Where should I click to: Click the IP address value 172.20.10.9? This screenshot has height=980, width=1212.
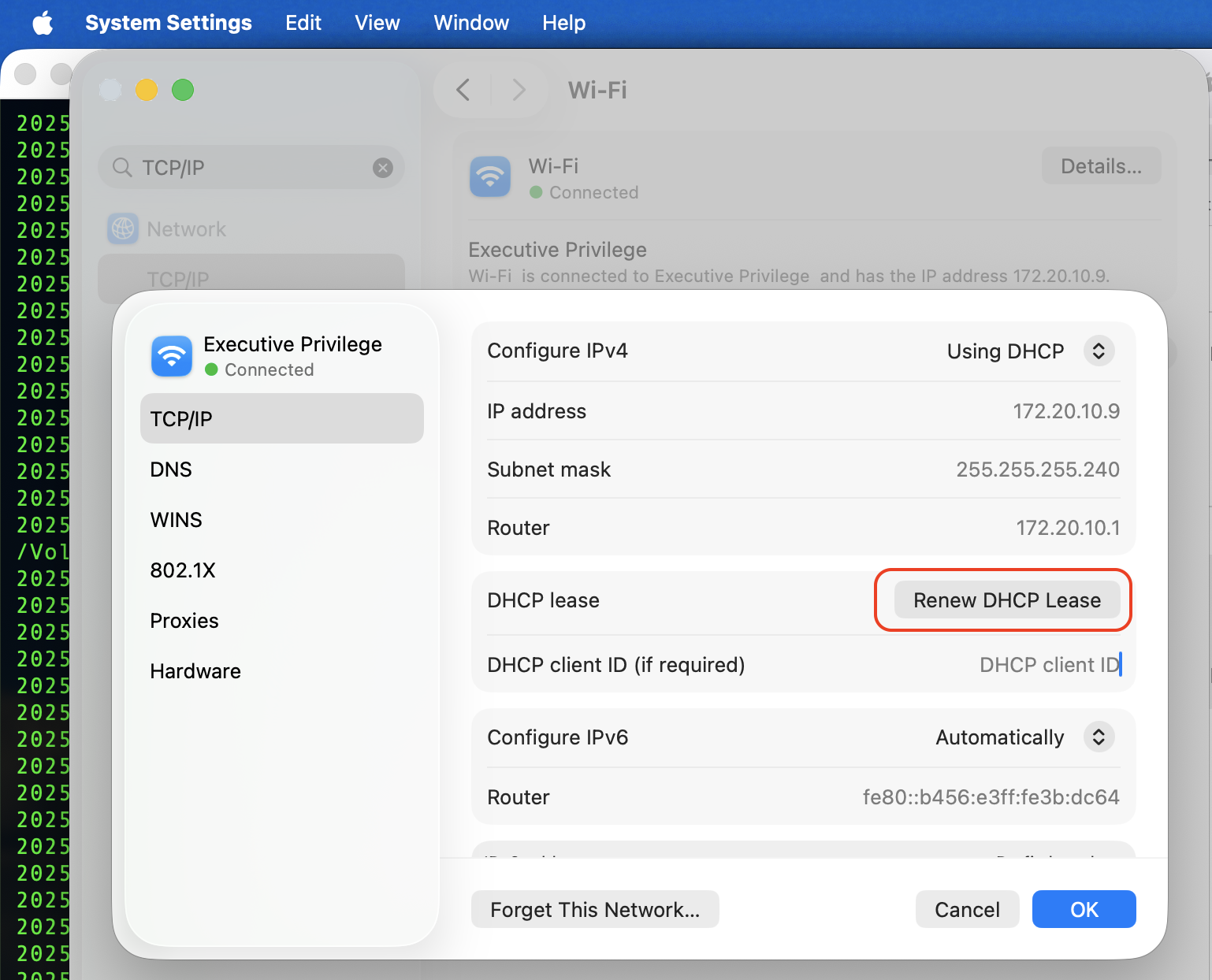coord(1066,411)
